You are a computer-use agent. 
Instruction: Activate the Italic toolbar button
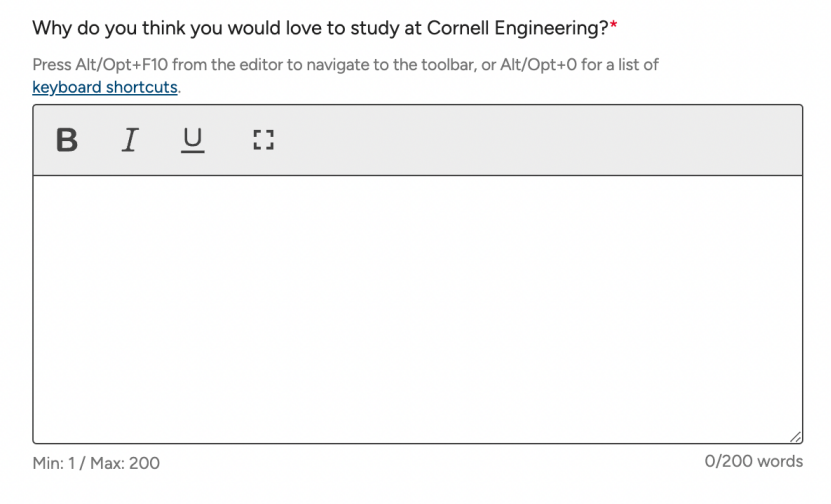point(130,140)
